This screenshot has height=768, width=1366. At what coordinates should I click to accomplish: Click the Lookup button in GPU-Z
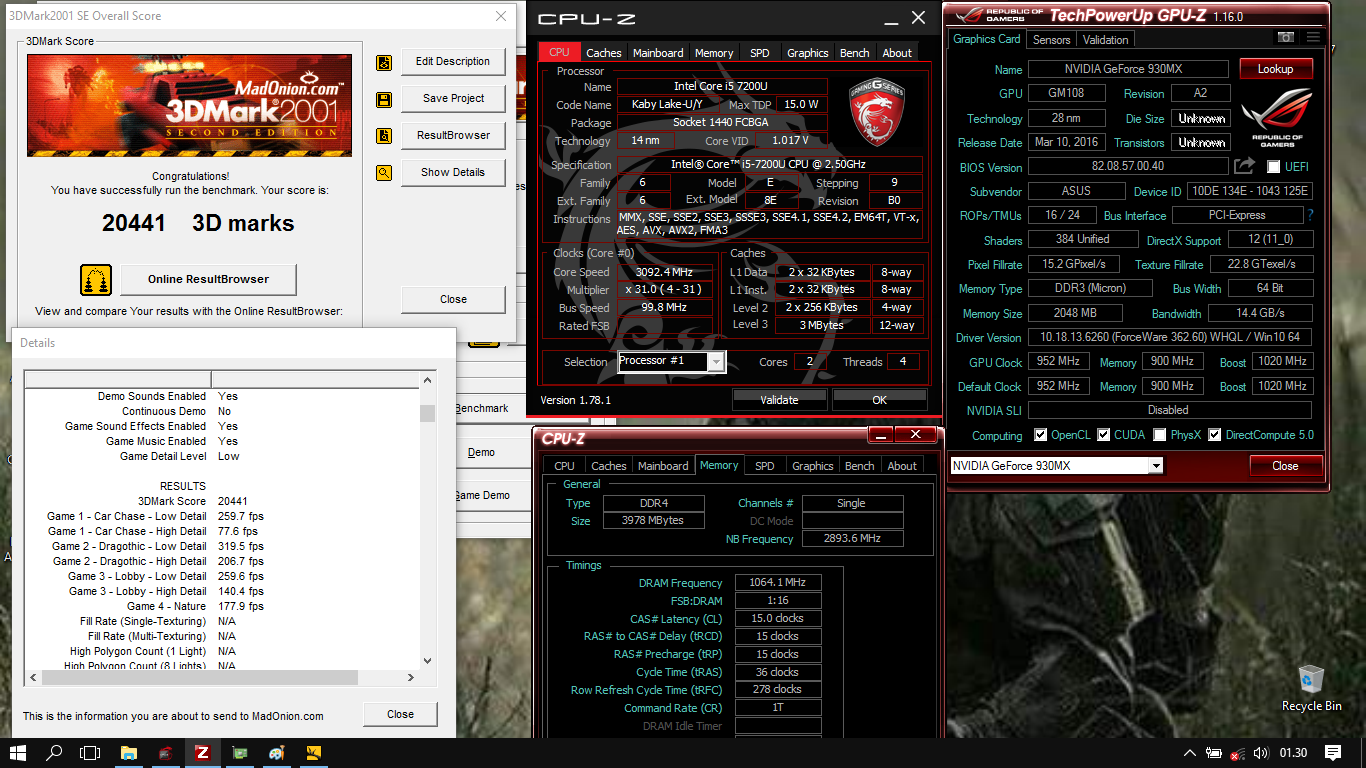pos(1275,69)
